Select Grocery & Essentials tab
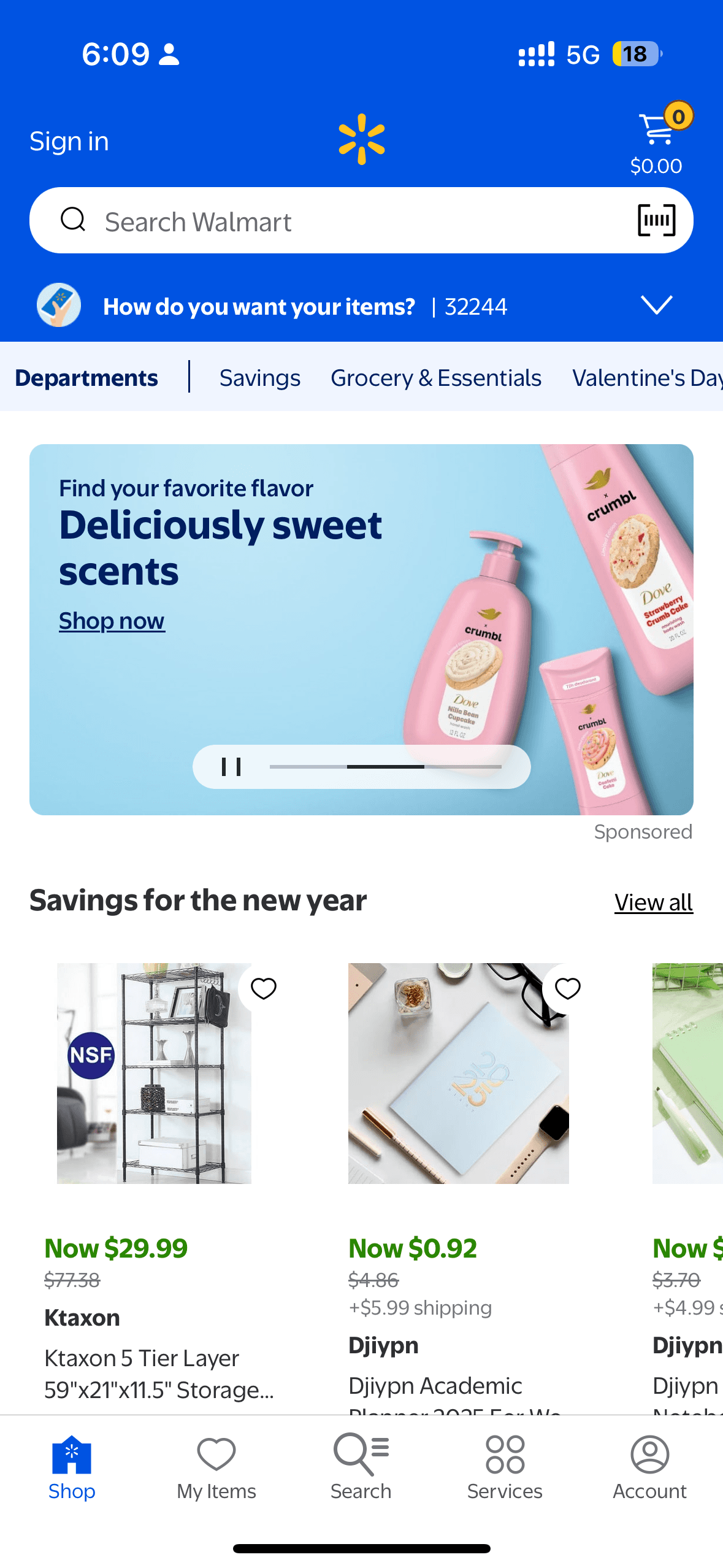 pos(436,378)
